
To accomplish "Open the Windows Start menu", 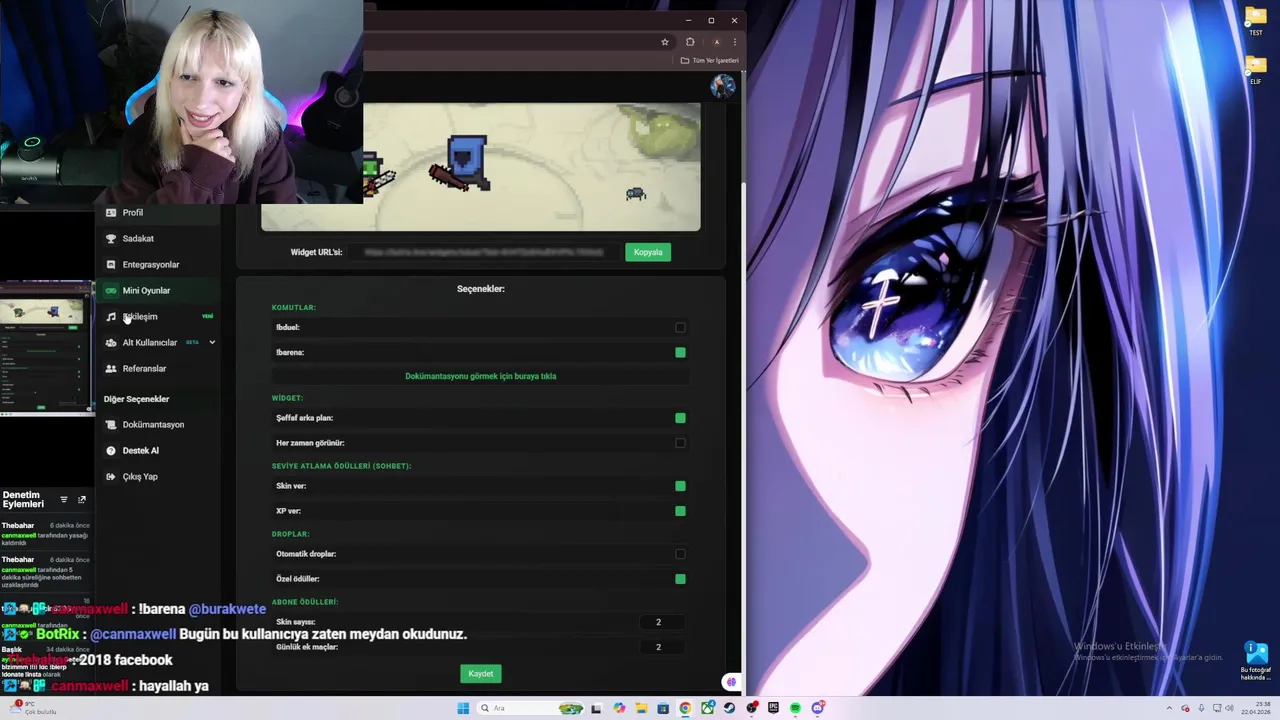I will coord(463,708).
